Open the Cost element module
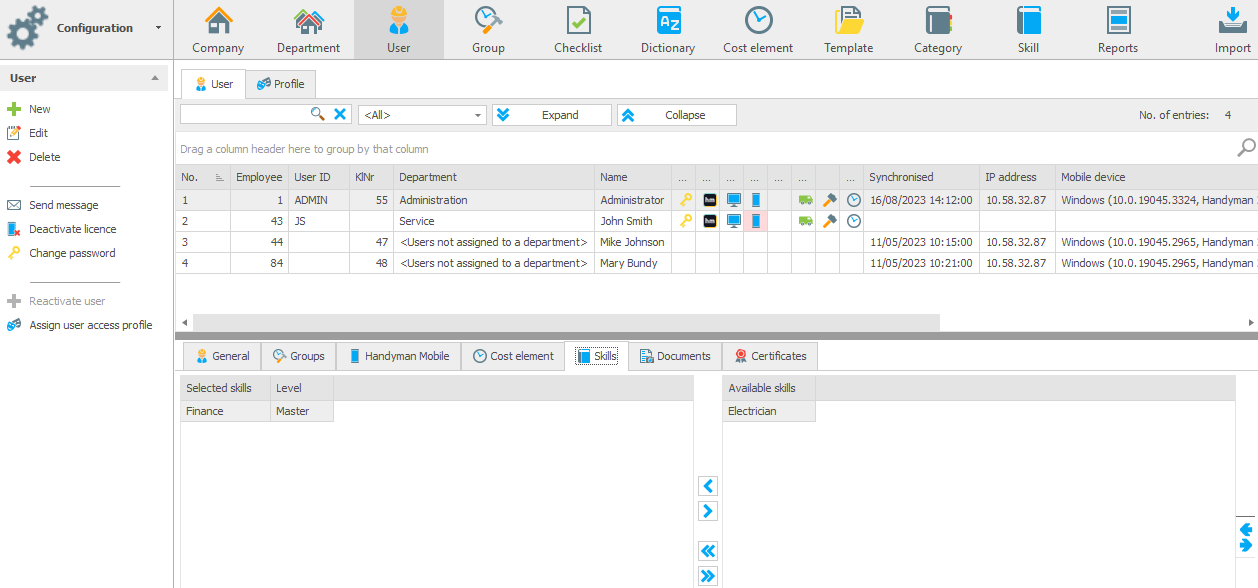 [x=758, y=30]
